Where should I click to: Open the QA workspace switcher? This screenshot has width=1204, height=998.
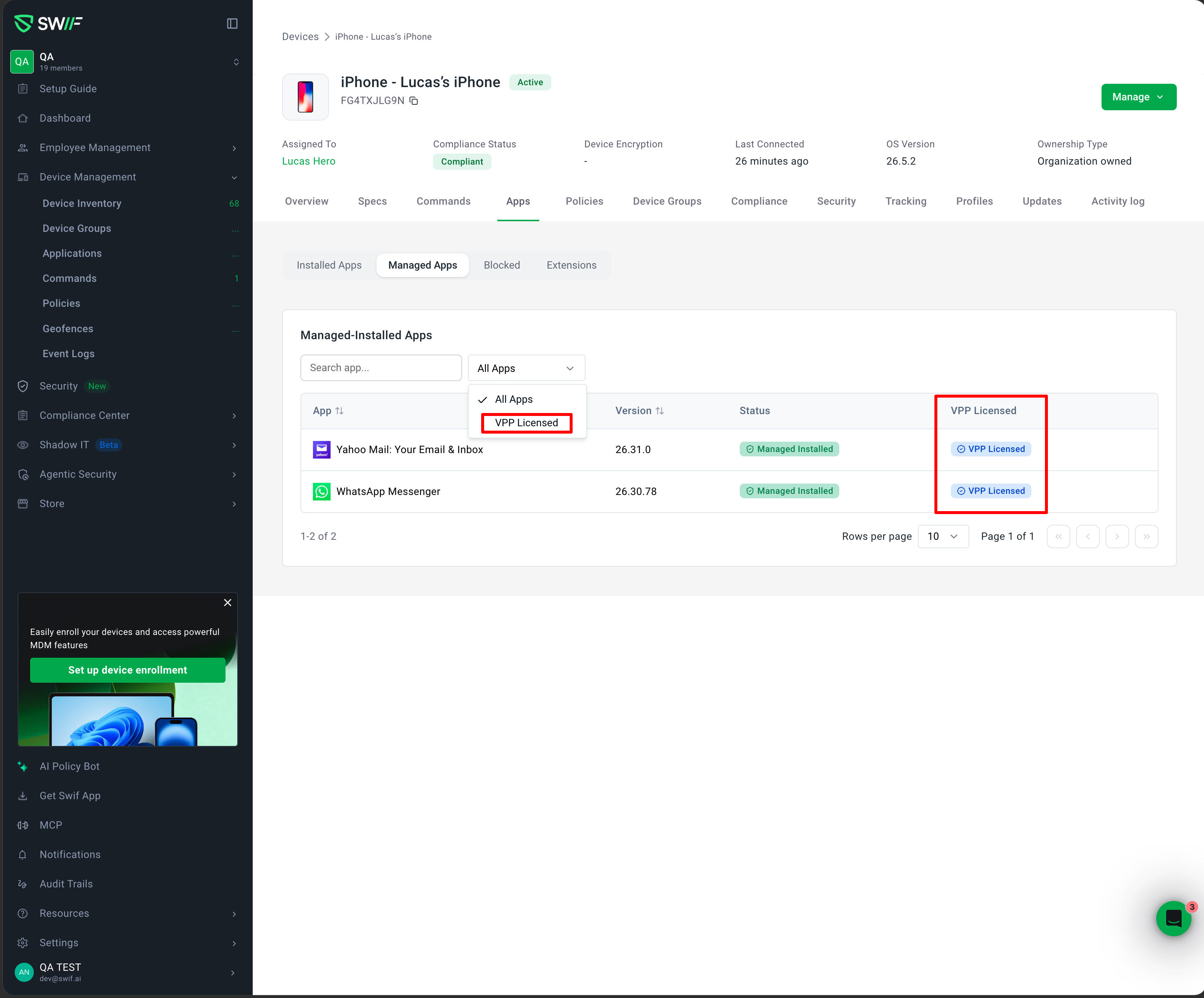point(236,62)
